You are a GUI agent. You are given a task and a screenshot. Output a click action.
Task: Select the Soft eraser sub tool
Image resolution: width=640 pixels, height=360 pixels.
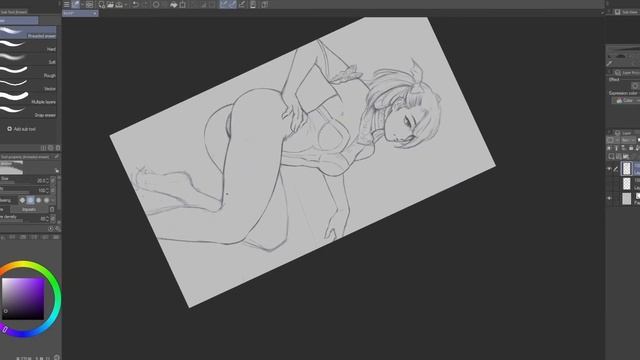click(28, 59)
